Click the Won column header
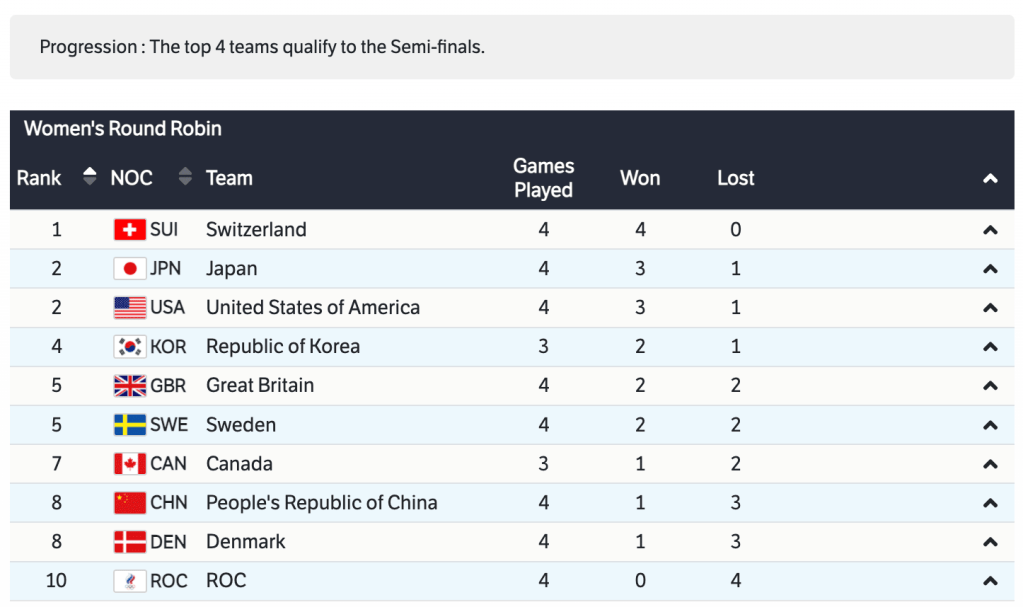The height and width of the screenshot is (607, 1023). [640, 178]
